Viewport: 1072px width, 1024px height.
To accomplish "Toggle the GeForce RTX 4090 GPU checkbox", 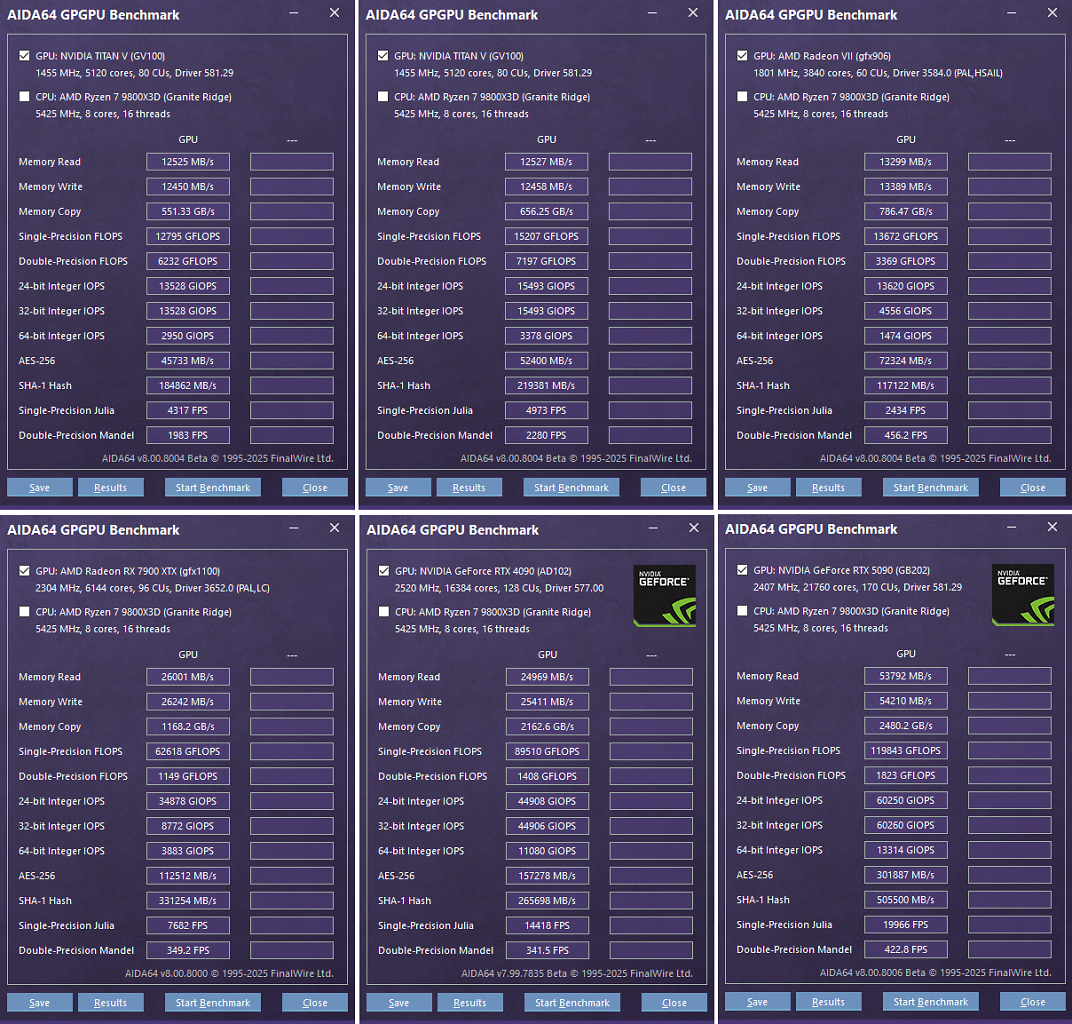I will pos(384,571).
